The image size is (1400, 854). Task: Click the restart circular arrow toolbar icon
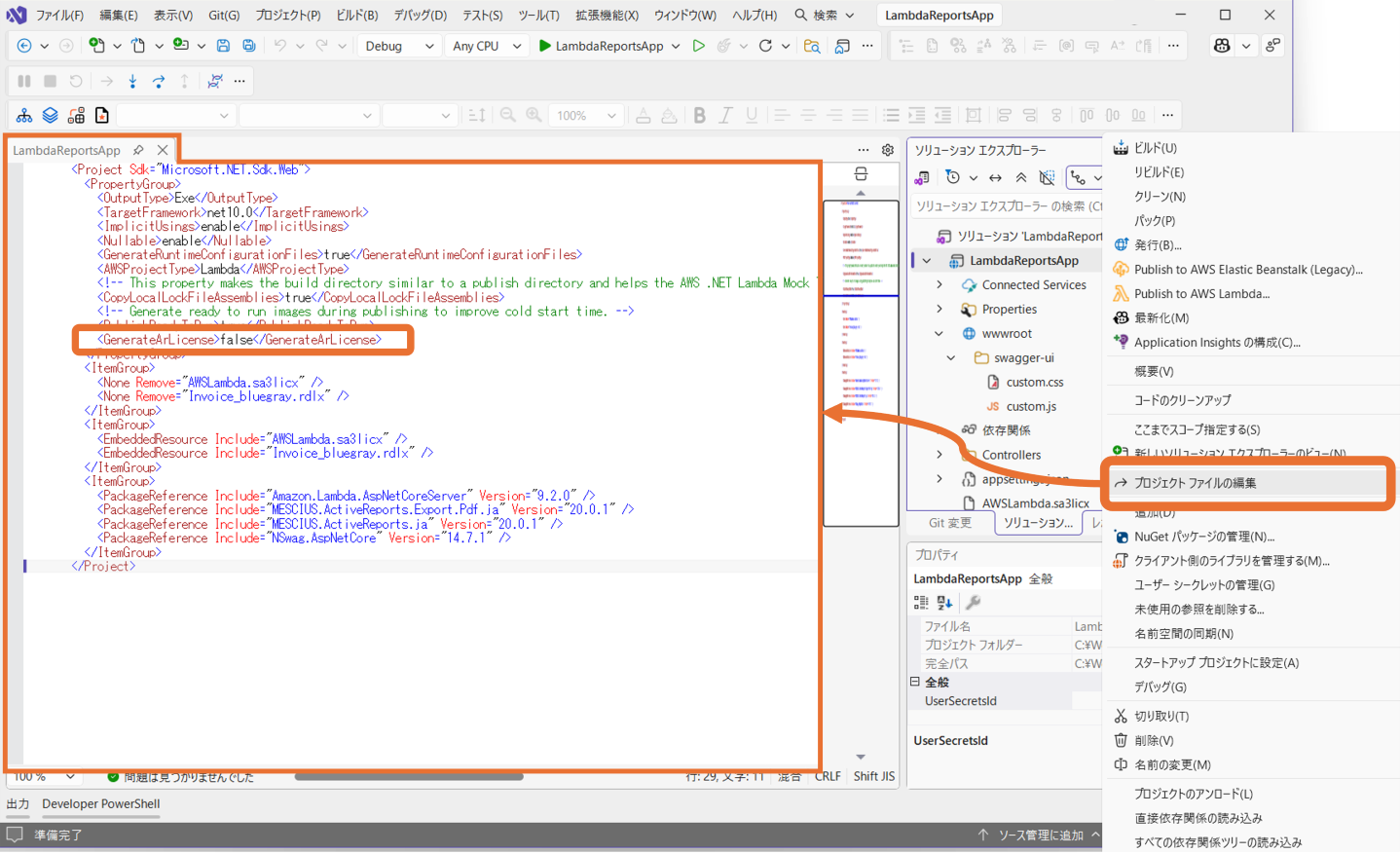tap(765, 46)
